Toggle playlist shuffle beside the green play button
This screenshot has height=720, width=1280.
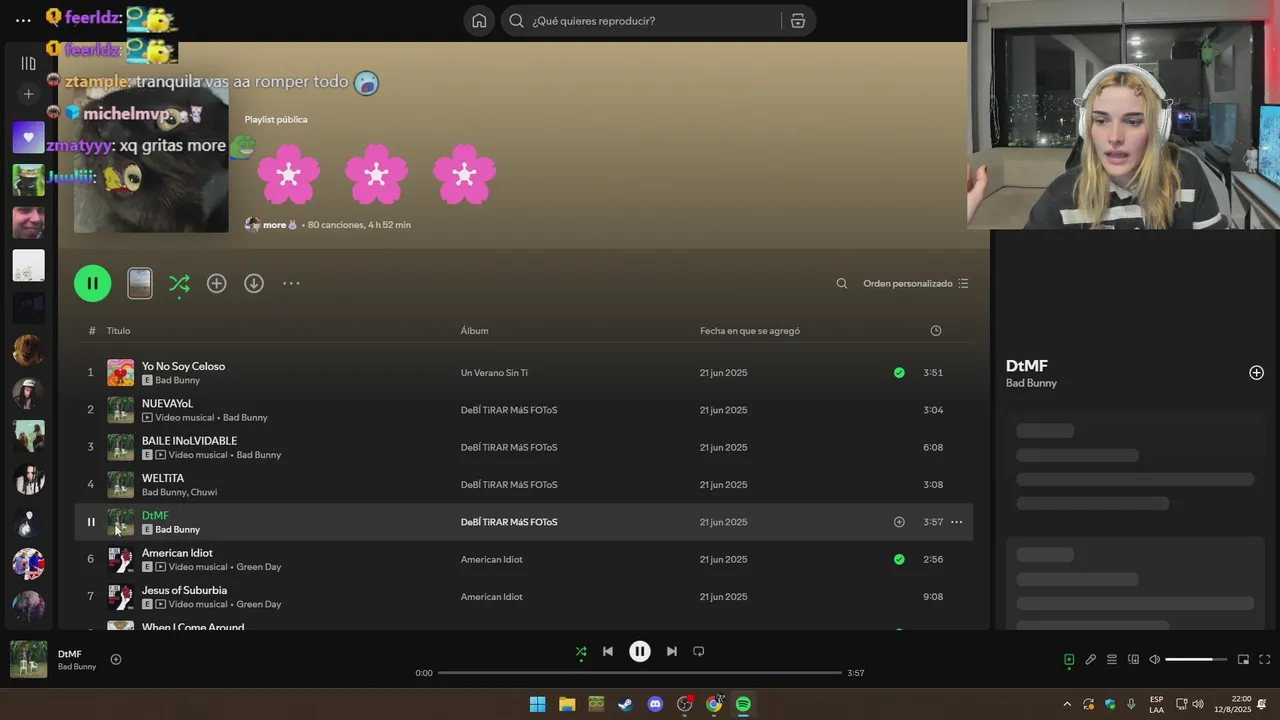click(179, 284)
